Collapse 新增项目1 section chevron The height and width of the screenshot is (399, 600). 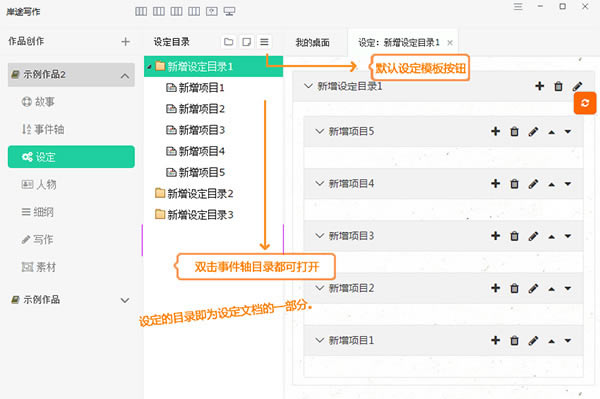tap(320, 340)
